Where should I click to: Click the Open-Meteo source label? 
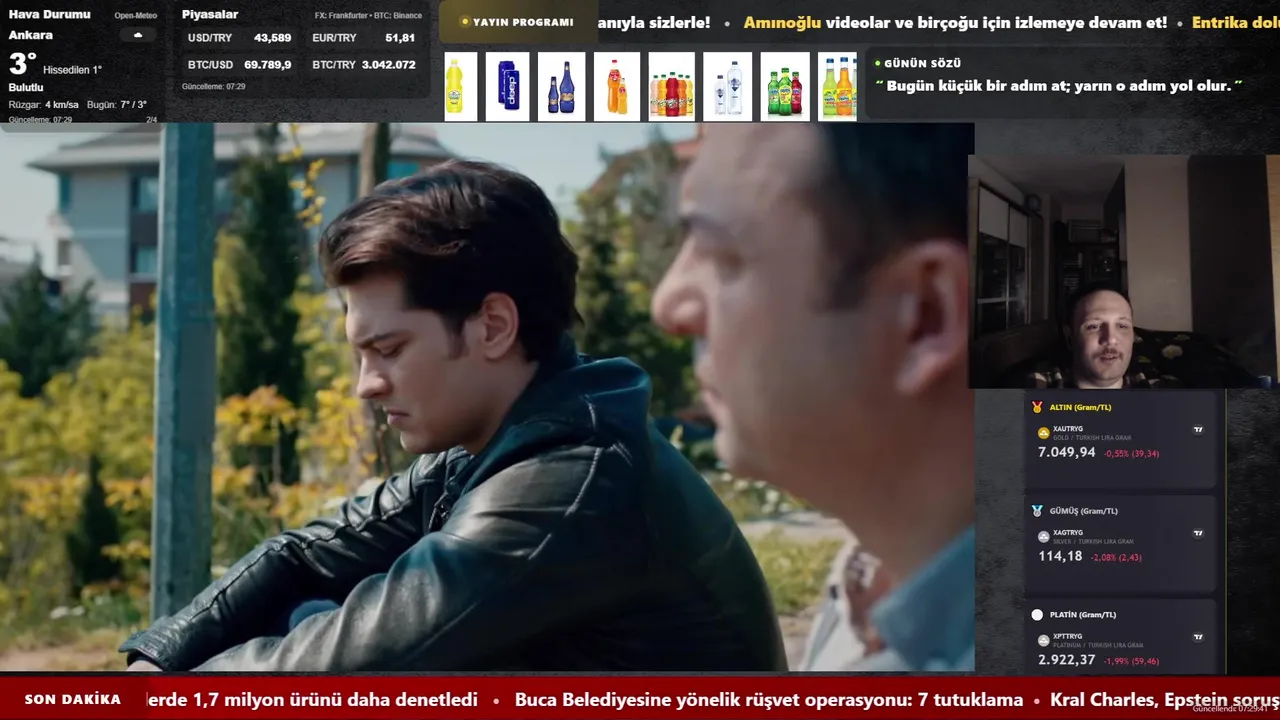tap(135, 16)
